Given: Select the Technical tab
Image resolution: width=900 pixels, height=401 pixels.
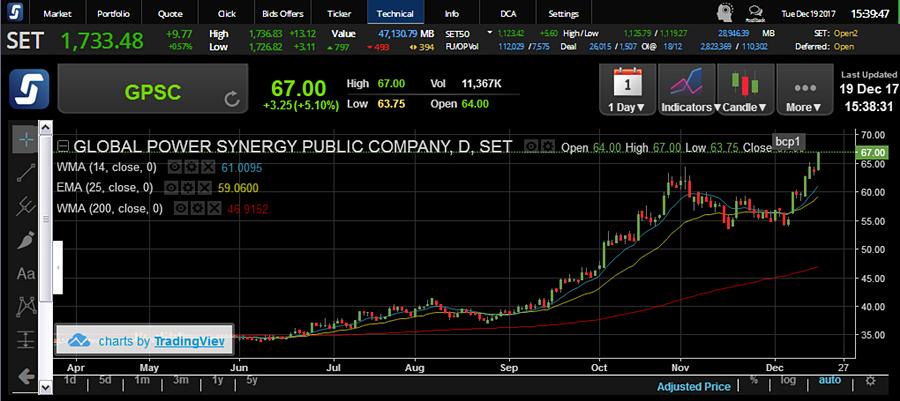Looking at the screenshot, I should tap(395, 13).
